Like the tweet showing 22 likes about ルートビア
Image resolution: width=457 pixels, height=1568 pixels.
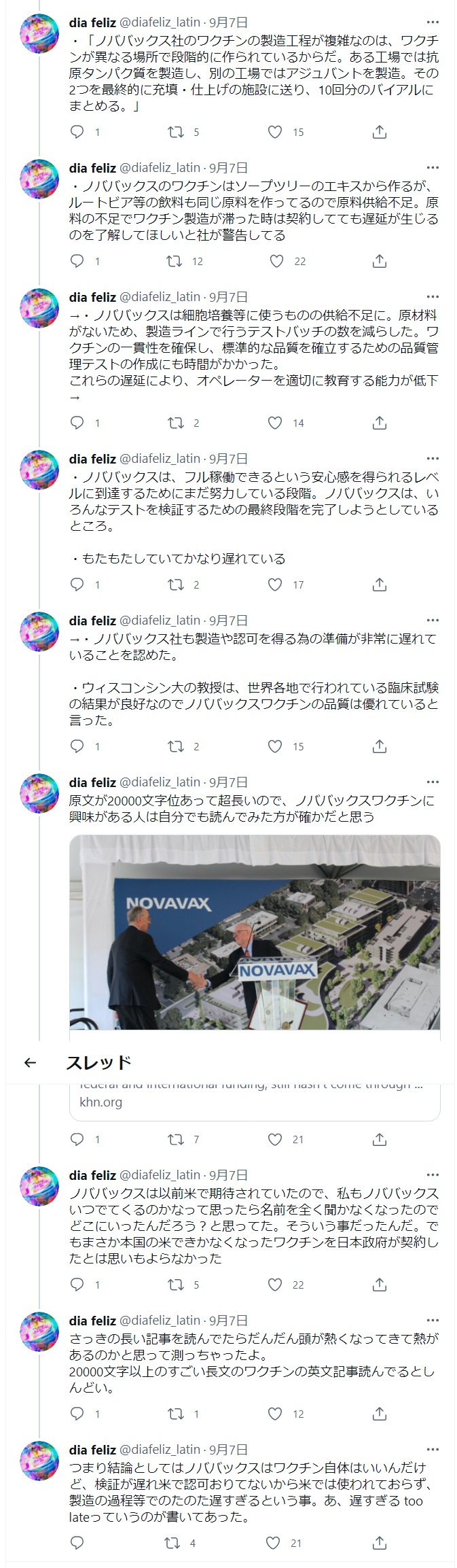[x=276, y=261]
